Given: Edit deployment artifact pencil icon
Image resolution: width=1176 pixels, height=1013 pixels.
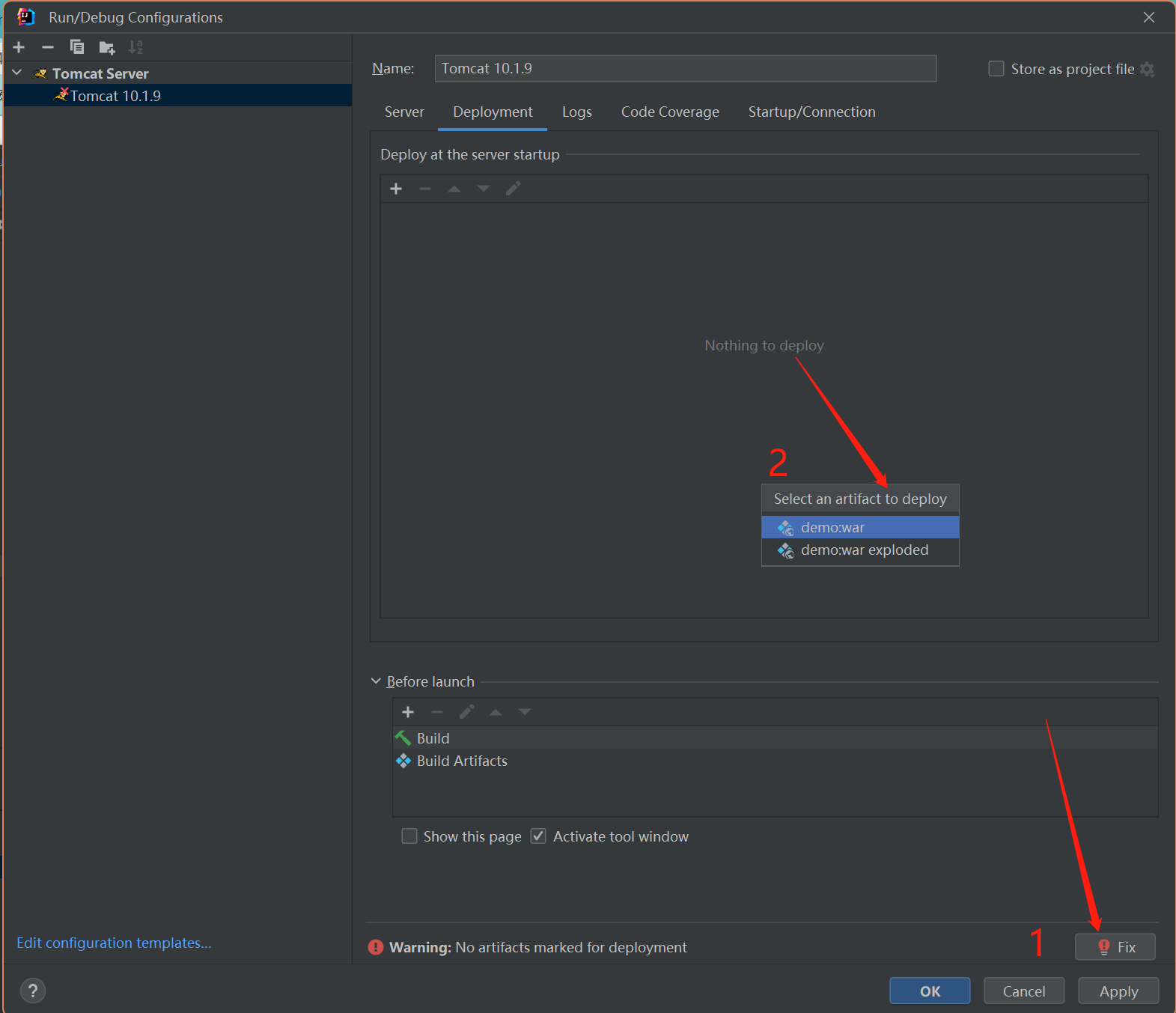Looking at the screenshot, I should (513, 189).
